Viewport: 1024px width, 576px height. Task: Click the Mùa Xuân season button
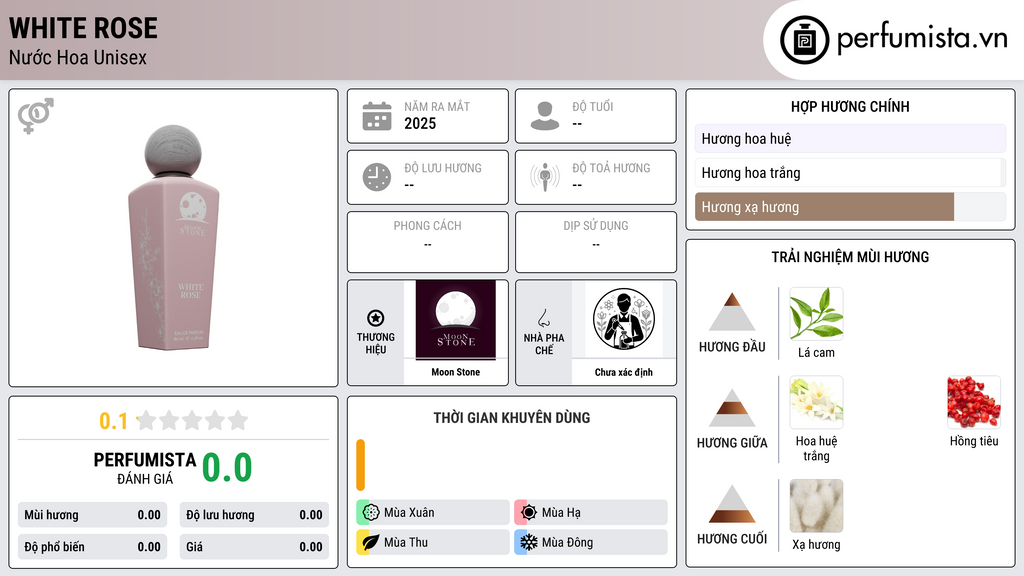[433, 513]
